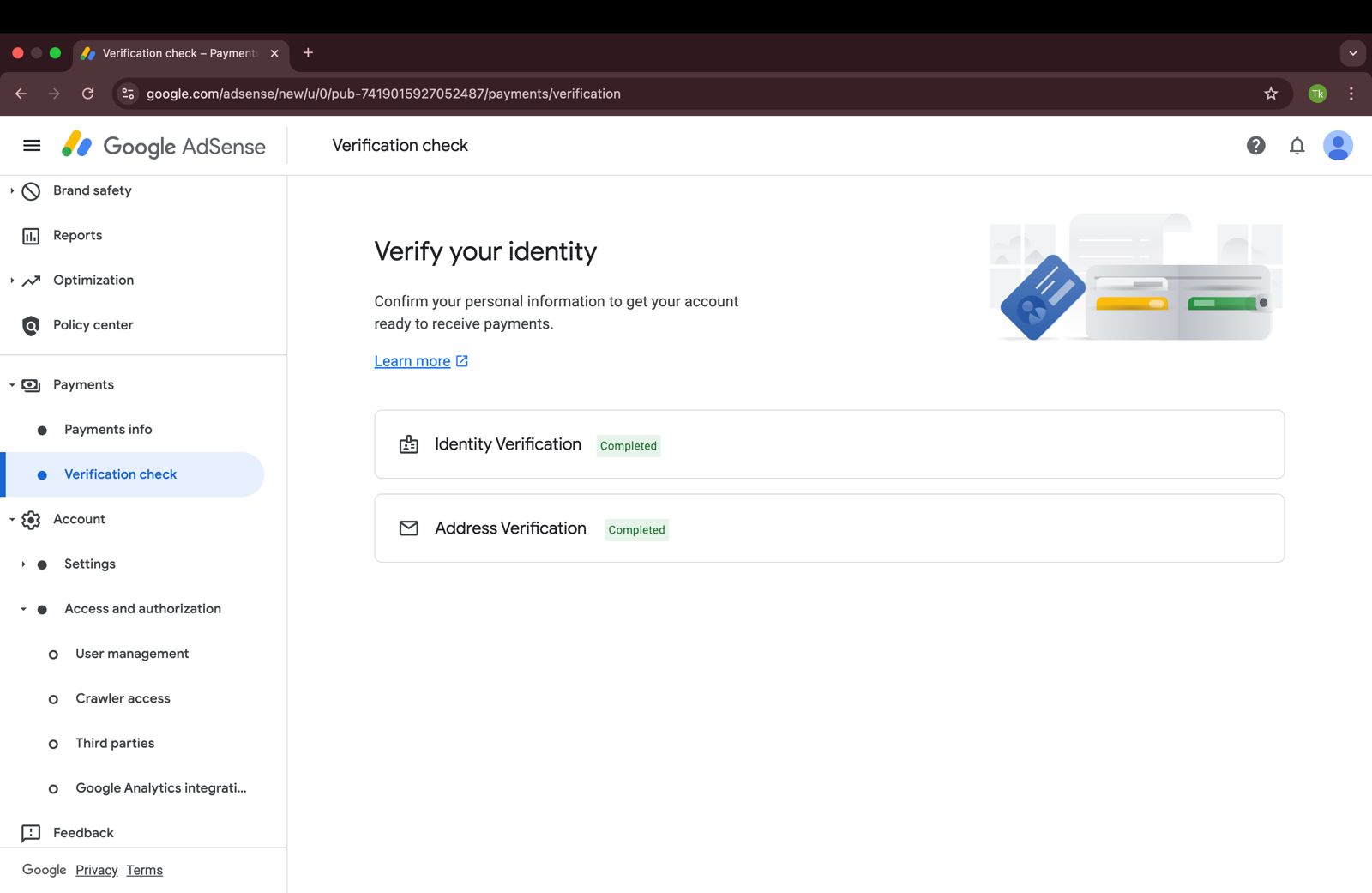Click the Chrome profile Tk badge
1372x893 pixels.
(x=1318, y=94)
